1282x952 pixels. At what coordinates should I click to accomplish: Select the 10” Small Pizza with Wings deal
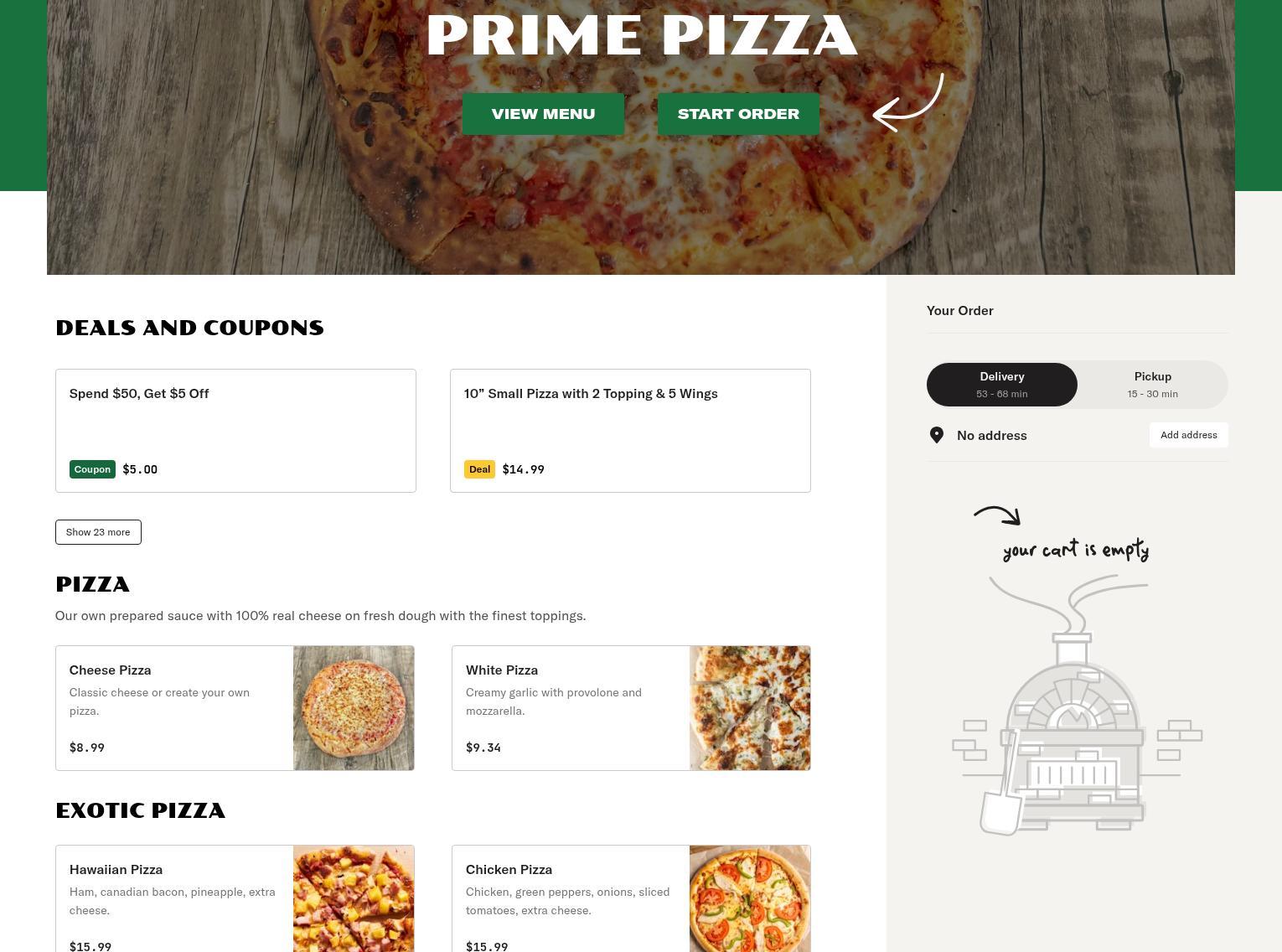coord(630,431)
